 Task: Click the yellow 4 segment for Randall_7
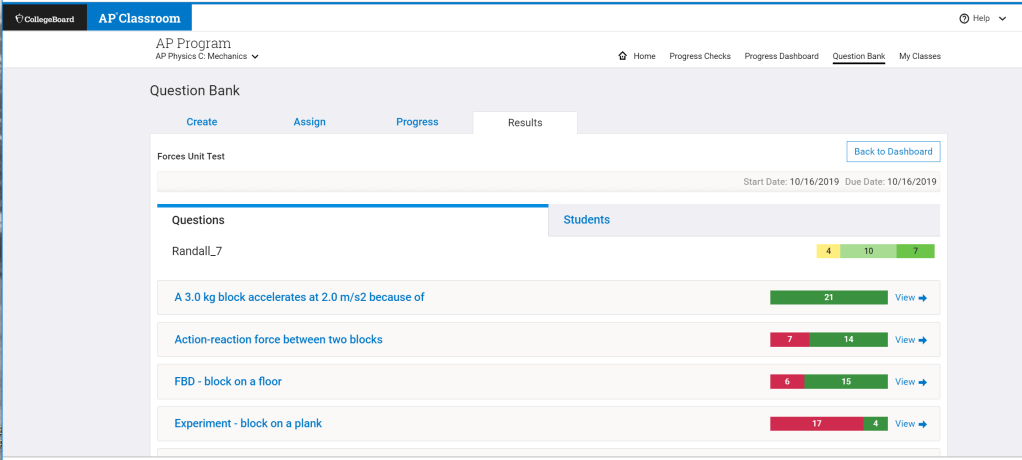[828, 251]
